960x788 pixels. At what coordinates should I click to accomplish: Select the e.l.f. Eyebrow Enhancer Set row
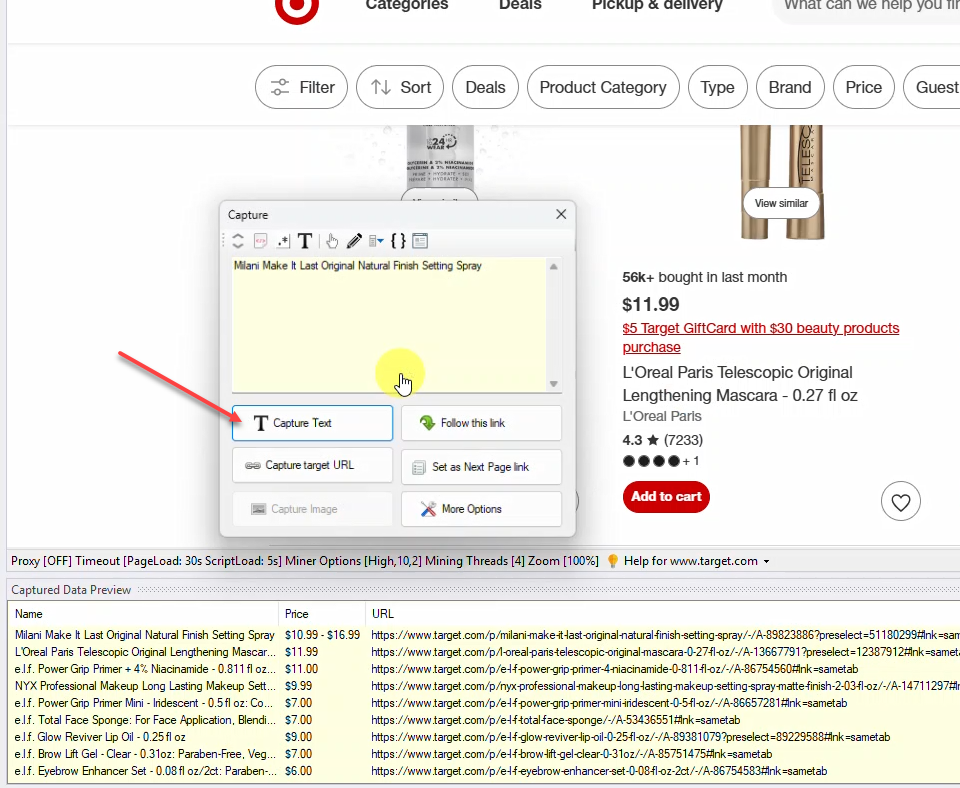pyautogui.click(x=484, y=771)
